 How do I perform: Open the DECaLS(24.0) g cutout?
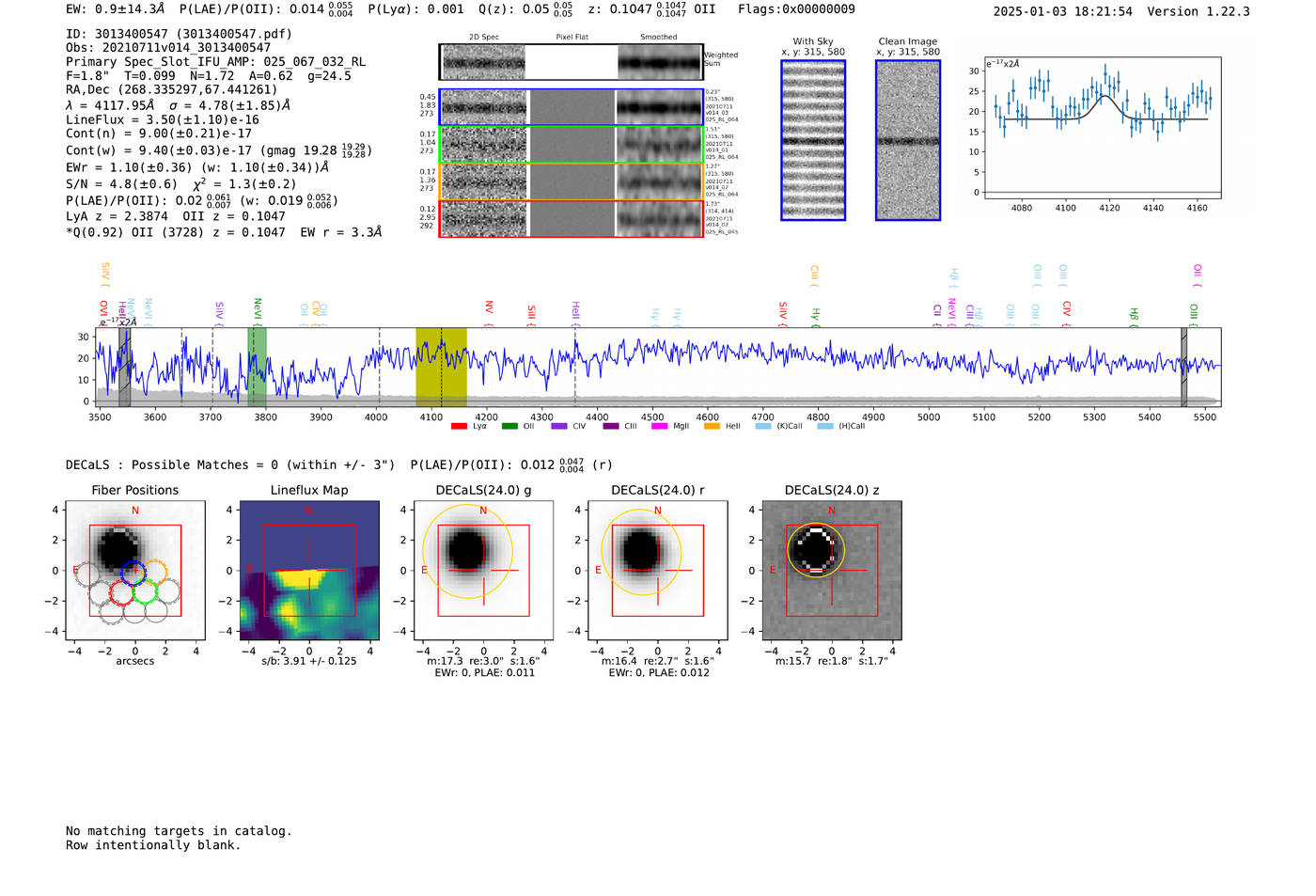coord(484,570)
